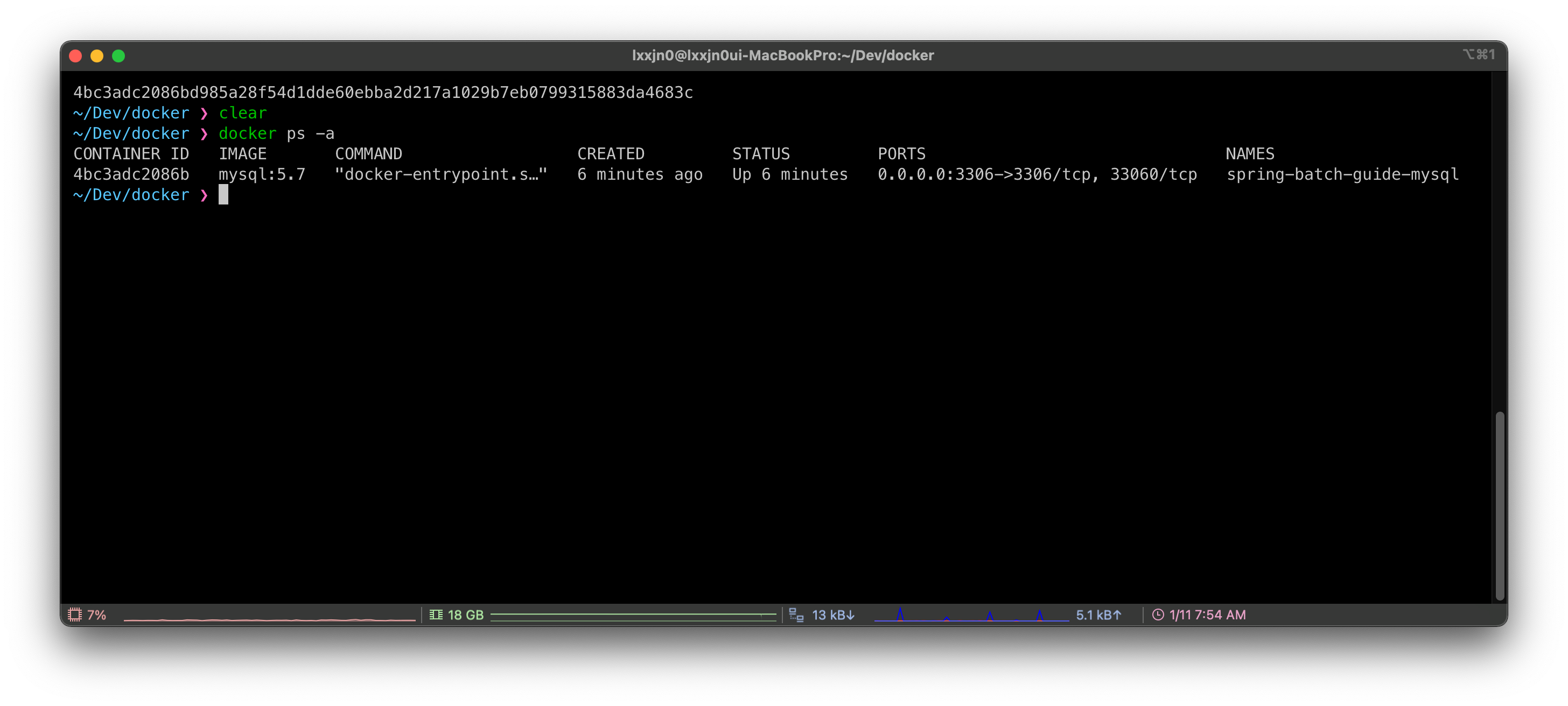Click the '~/Dev/docker' path on the last prompt
The height and width of the screenshot is (706, 1568).
[x=131, y=195]
